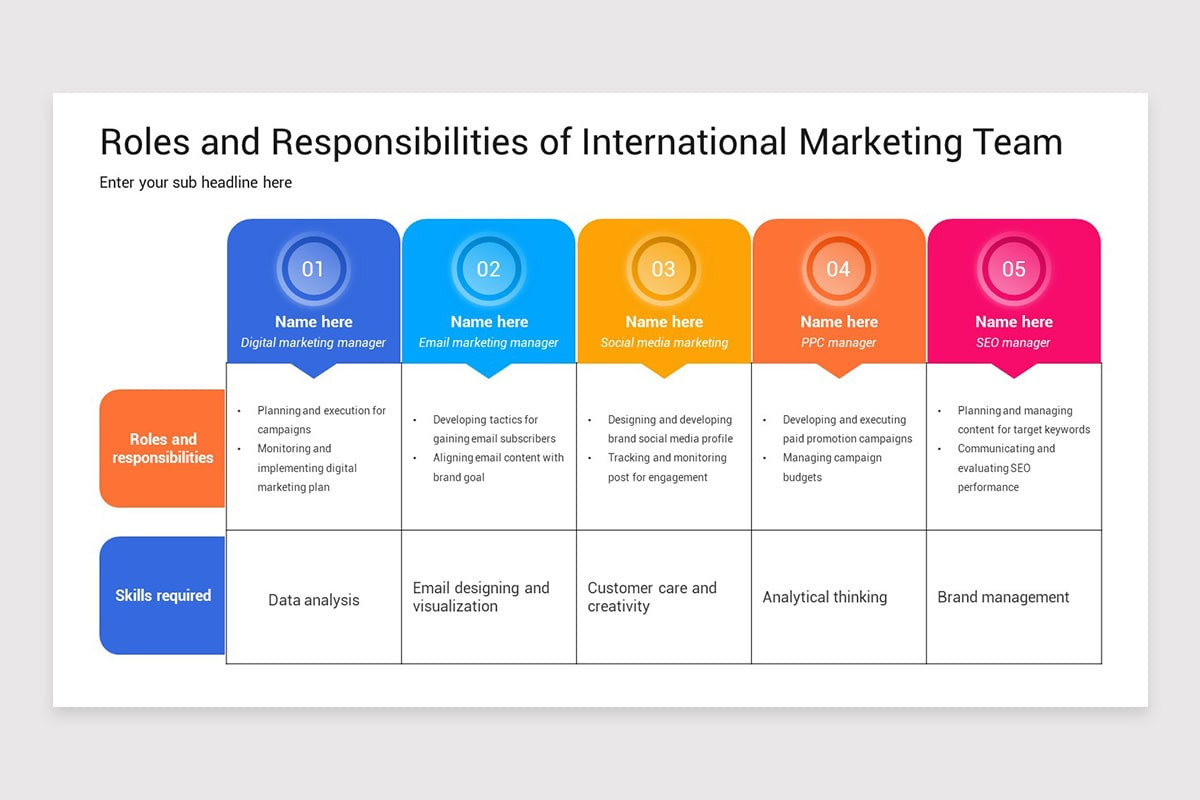Image resolution: width=1200 pixels, height=800 pixels.
Task: Click the Analytical thinking skill cell
Action: (x=825, y=597)
